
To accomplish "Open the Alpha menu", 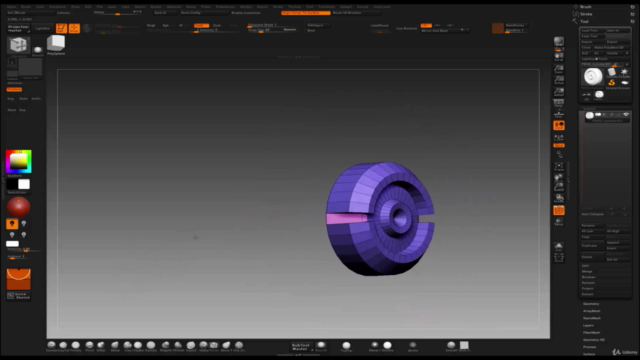I will click(11, 7).
